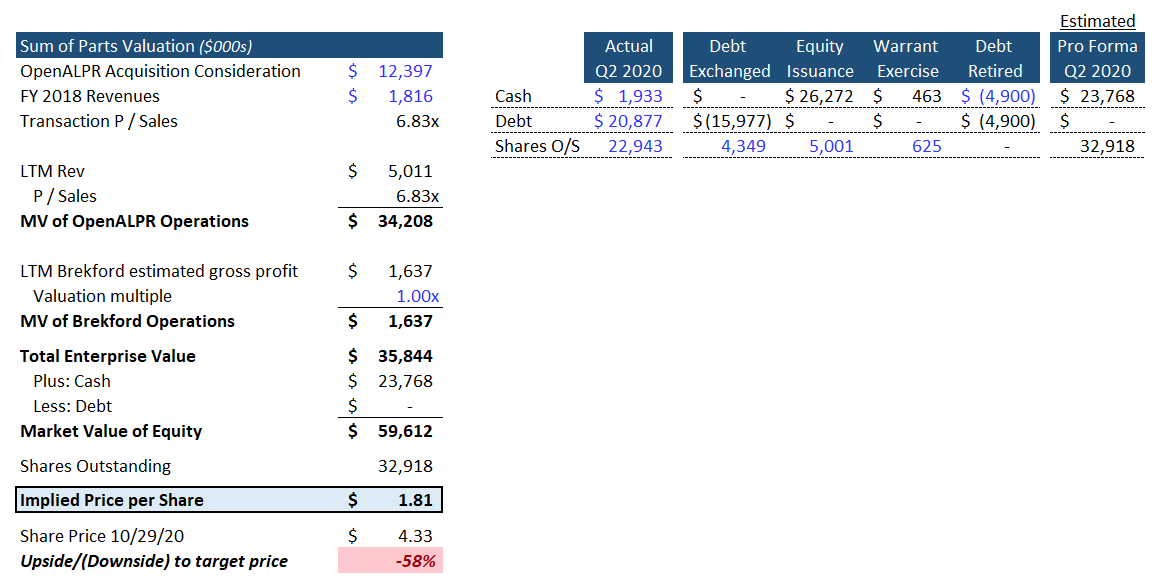Image resolution: width=1152 pixels, height=581 pixels.
Task: Click the 'Shares O/S' row label
Action: pyautogui.click(x=537, y=146)
